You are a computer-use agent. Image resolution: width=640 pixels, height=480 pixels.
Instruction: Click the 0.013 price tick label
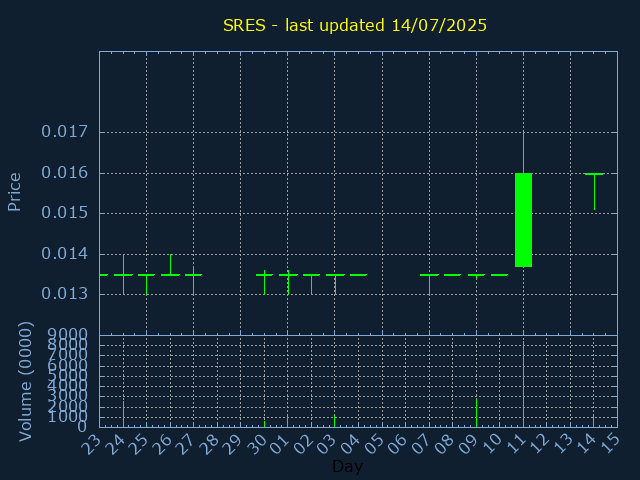(64, 293)
